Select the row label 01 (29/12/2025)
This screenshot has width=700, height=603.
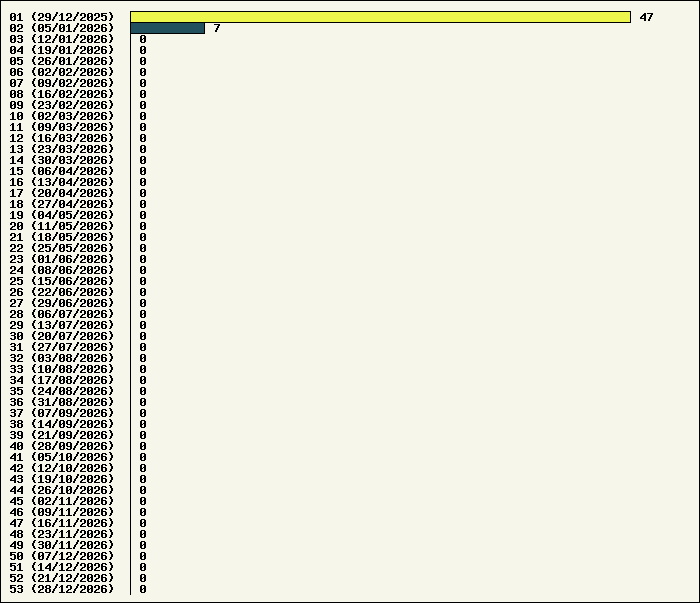(62, 17)
